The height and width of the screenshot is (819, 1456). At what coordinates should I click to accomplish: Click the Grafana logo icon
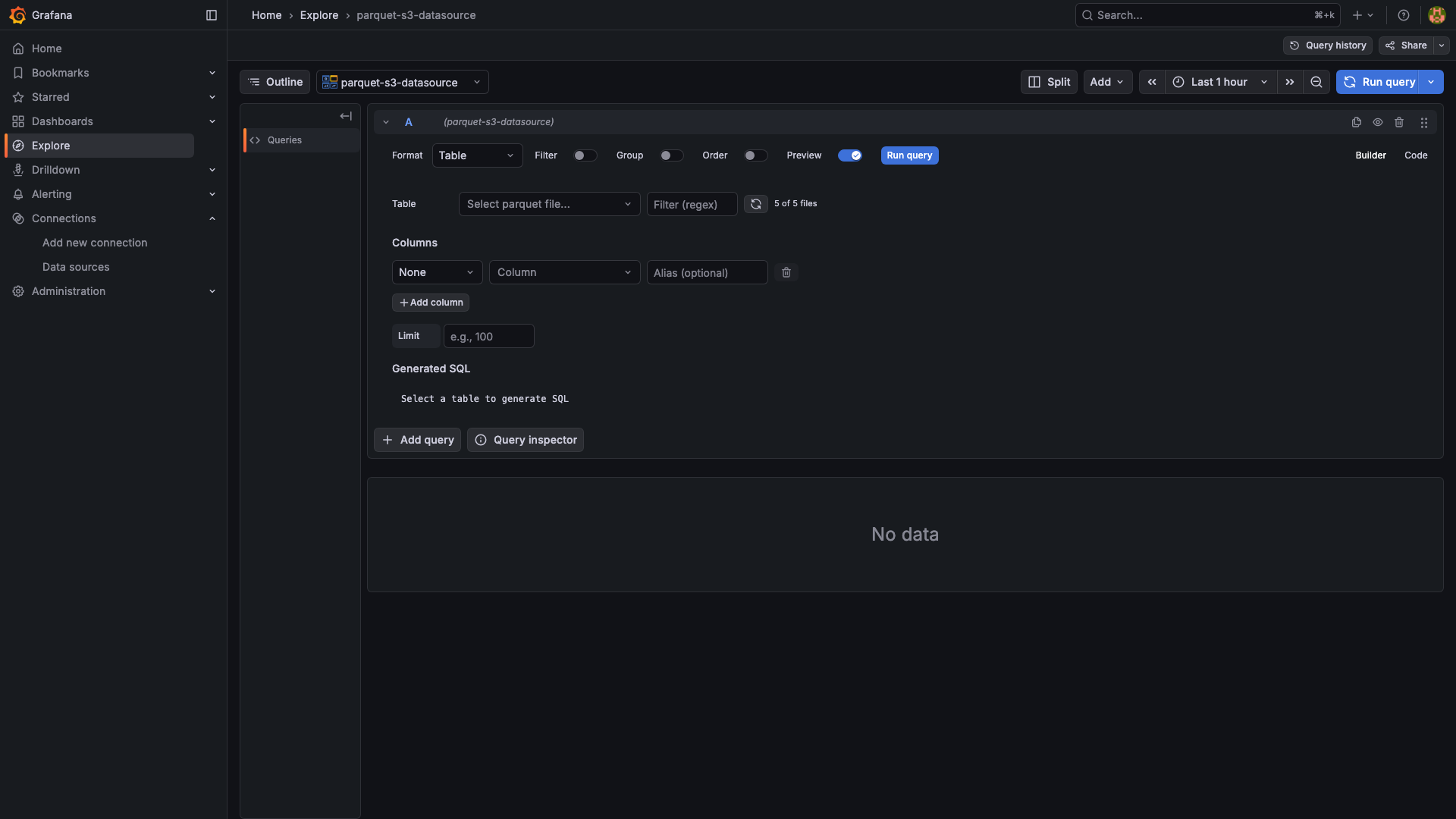tap(17, 15)
